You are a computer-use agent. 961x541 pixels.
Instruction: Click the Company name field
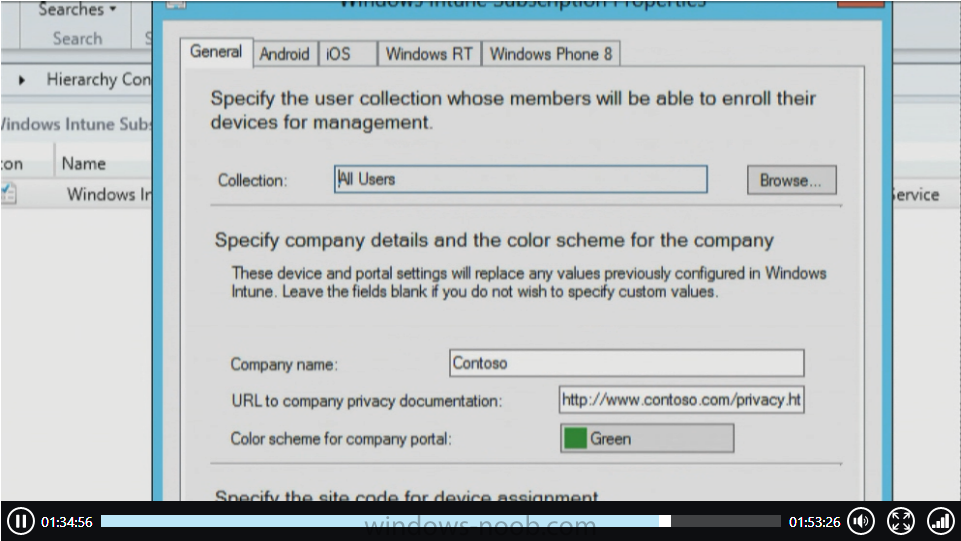626,363
